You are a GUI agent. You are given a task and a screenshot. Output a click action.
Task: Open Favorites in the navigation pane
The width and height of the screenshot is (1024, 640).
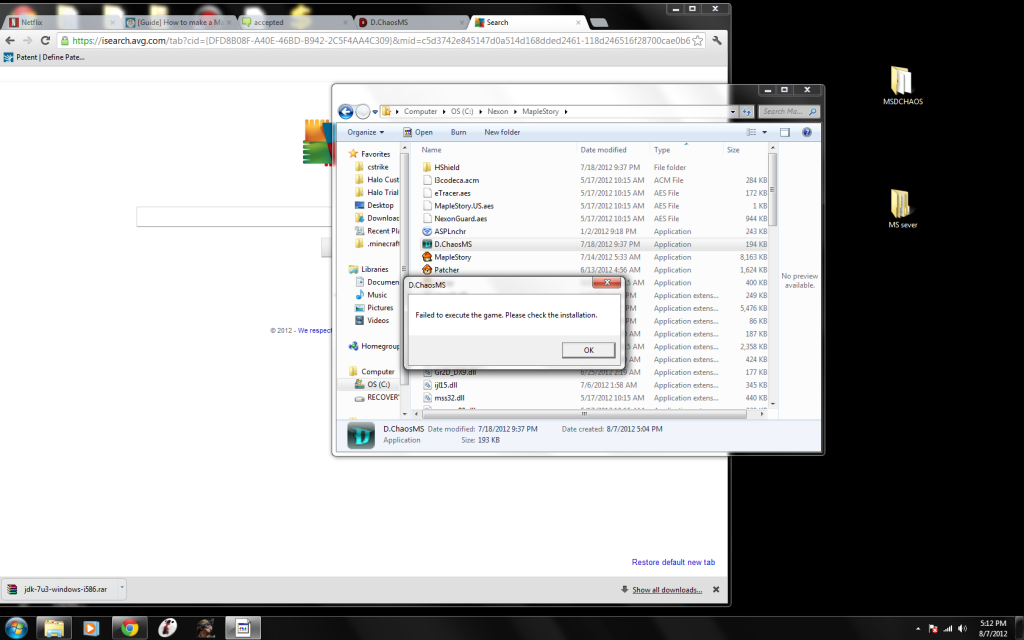pos(376,154)
